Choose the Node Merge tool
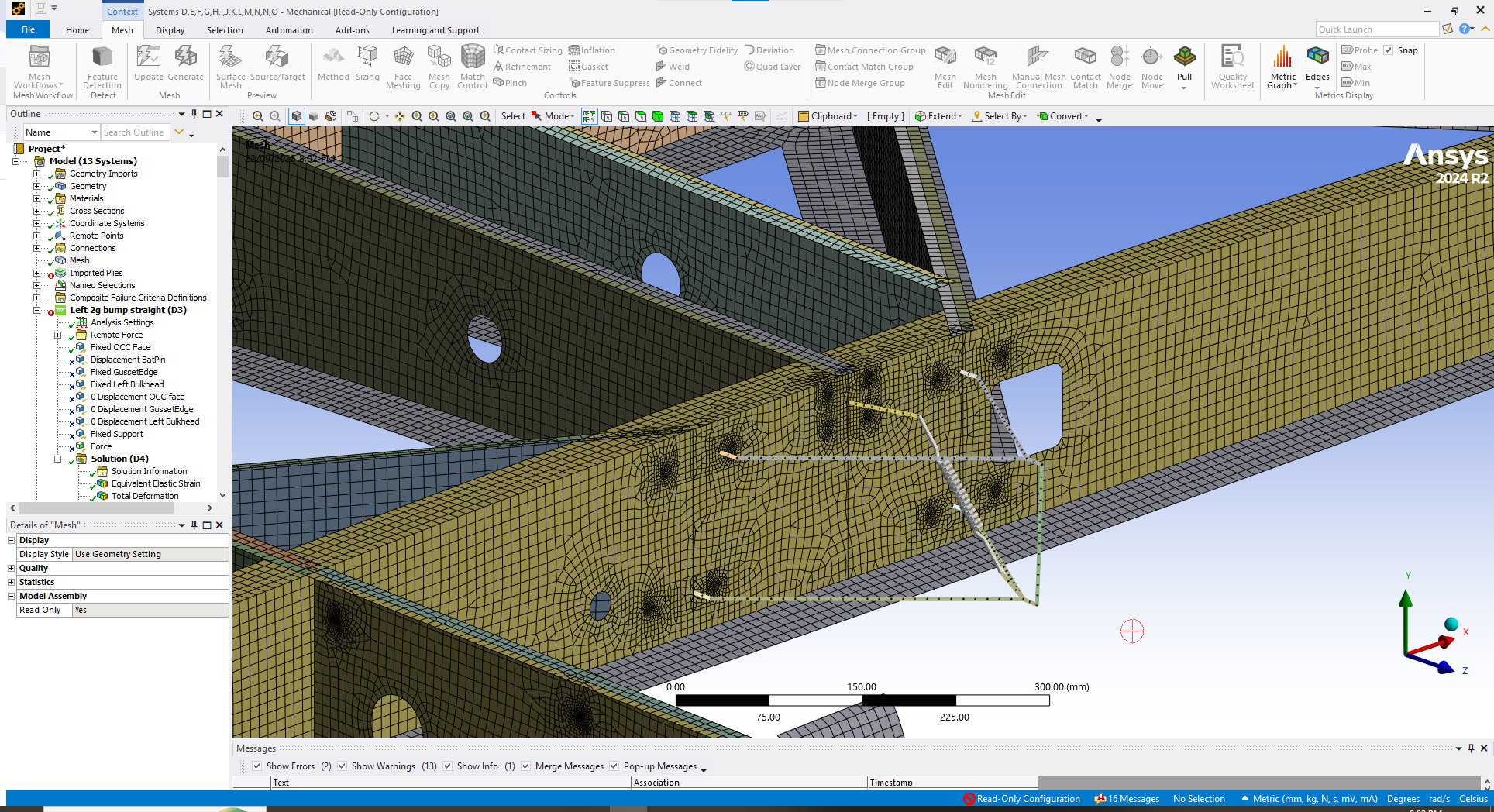The width and height of the screenshot is (1494, 812). coord(1119,67)
